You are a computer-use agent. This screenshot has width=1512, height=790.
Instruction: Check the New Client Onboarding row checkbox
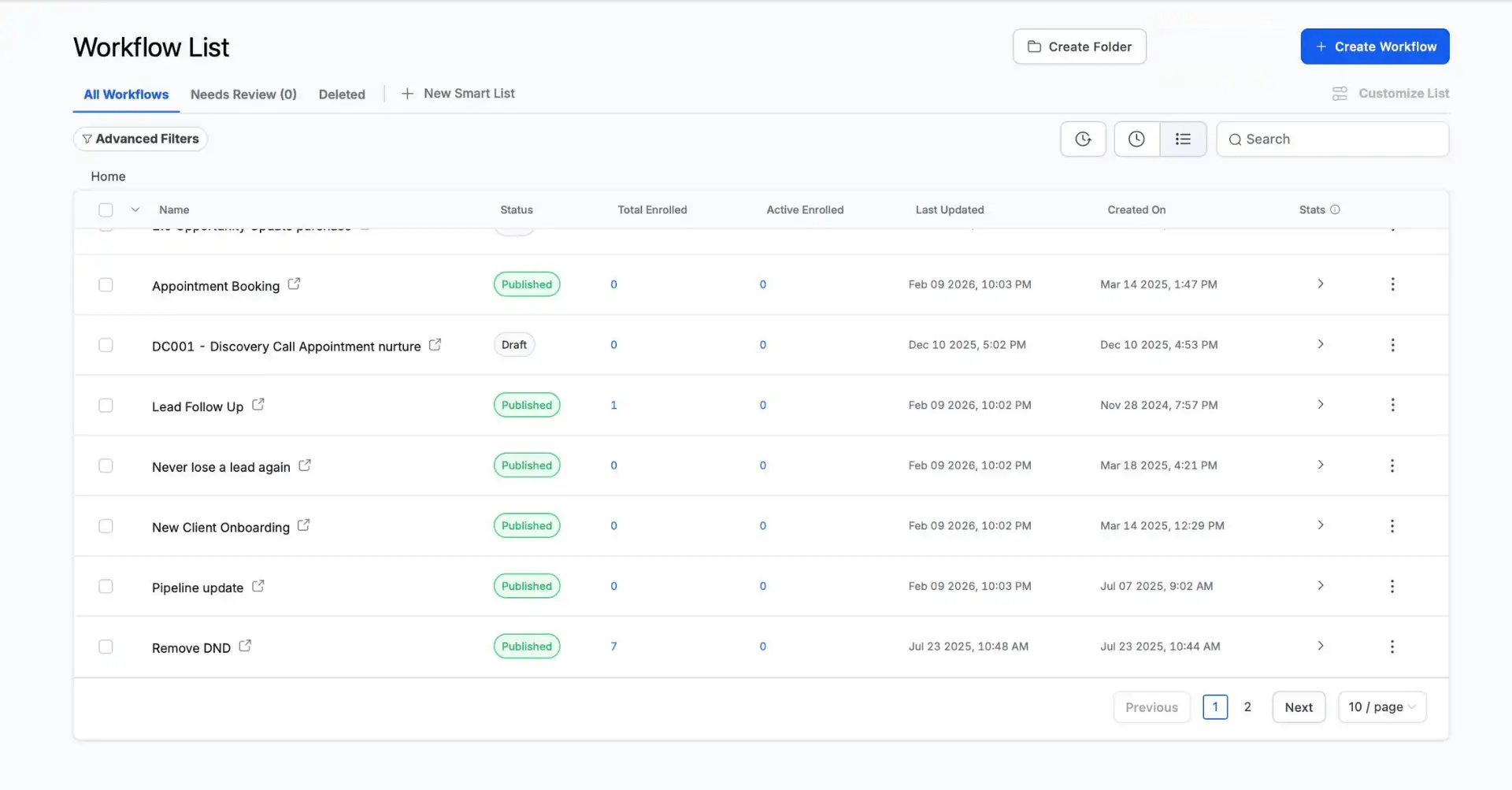point(106,526)
